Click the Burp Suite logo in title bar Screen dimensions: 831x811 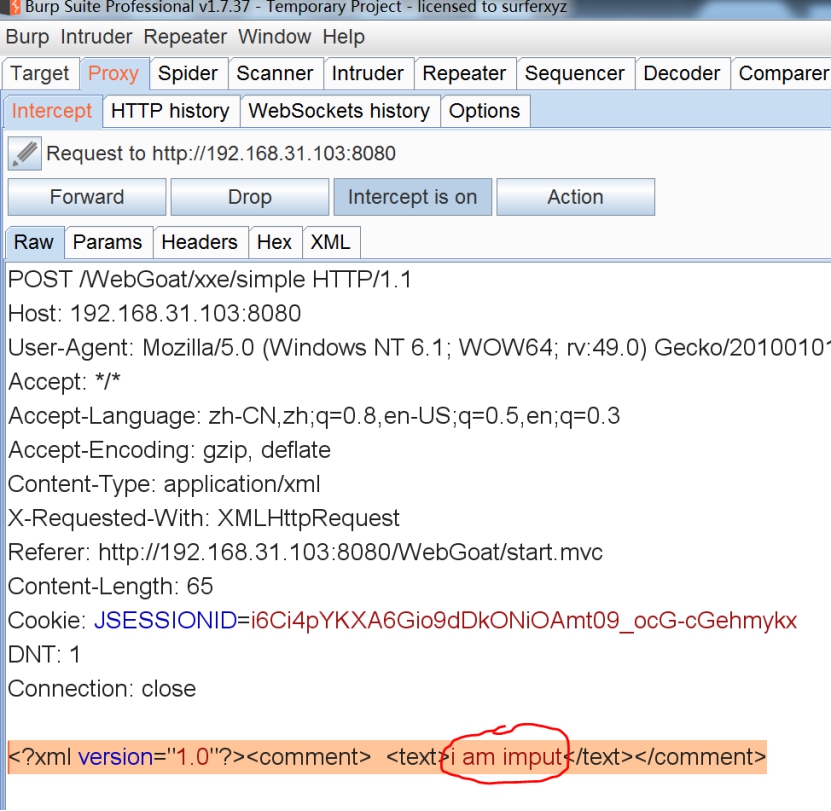coord(13,7)
